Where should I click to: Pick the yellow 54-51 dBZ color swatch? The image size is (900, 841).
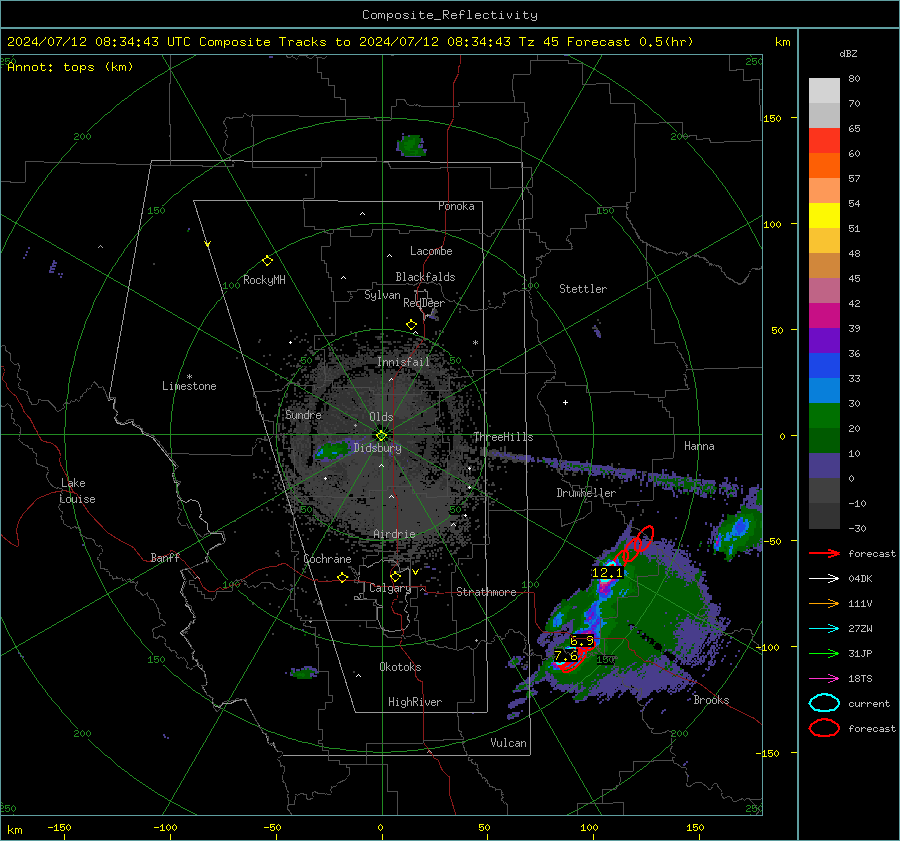coord(824,215)
